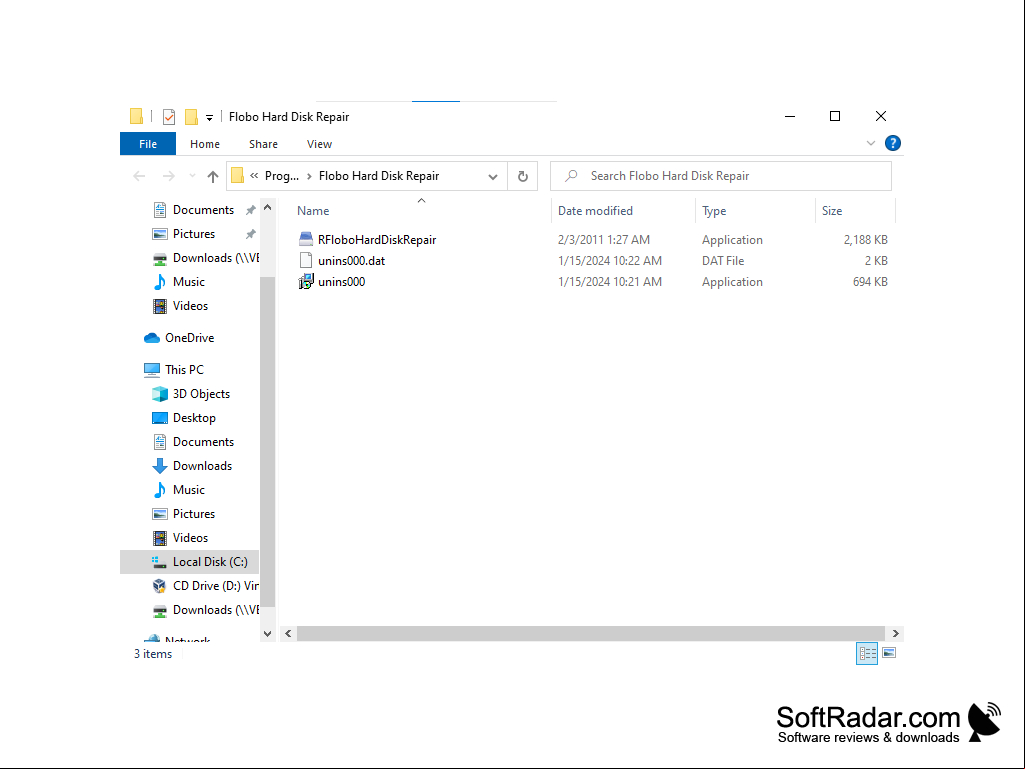Open Documents under This PC

[x=203, y=442]
